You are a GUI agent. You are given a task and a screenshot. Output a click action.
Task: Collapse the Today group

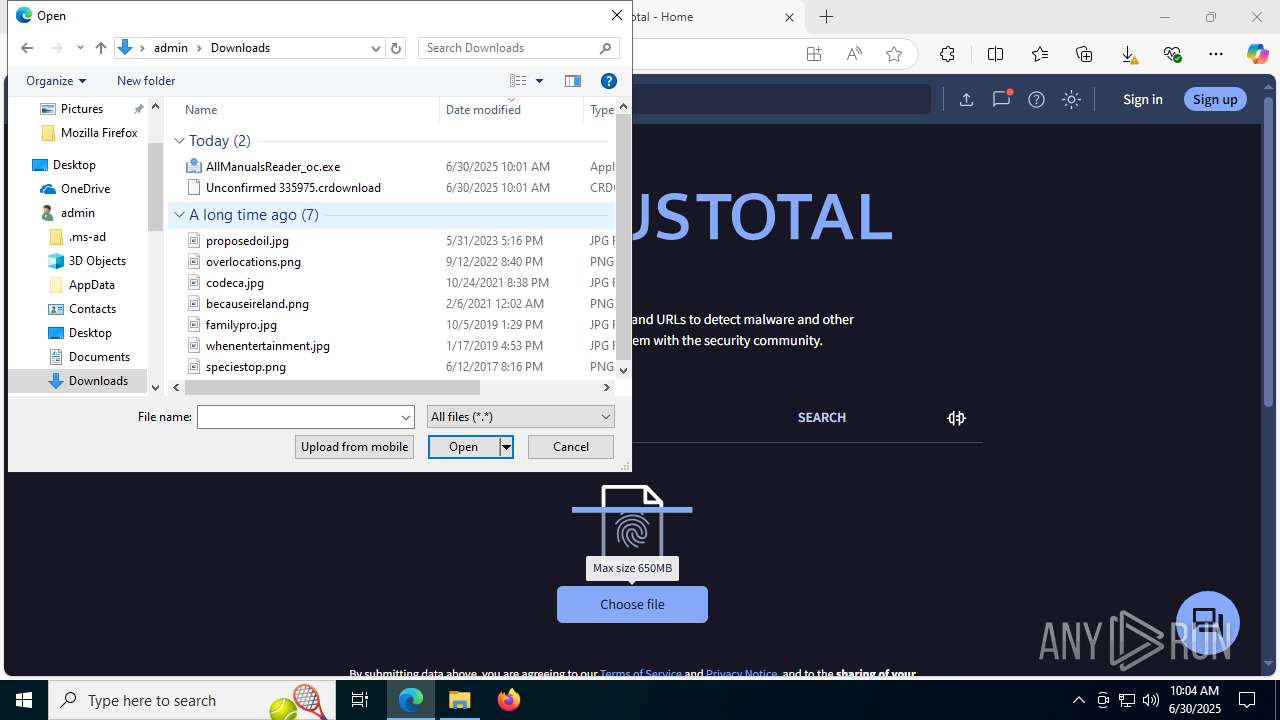point(180,141)
